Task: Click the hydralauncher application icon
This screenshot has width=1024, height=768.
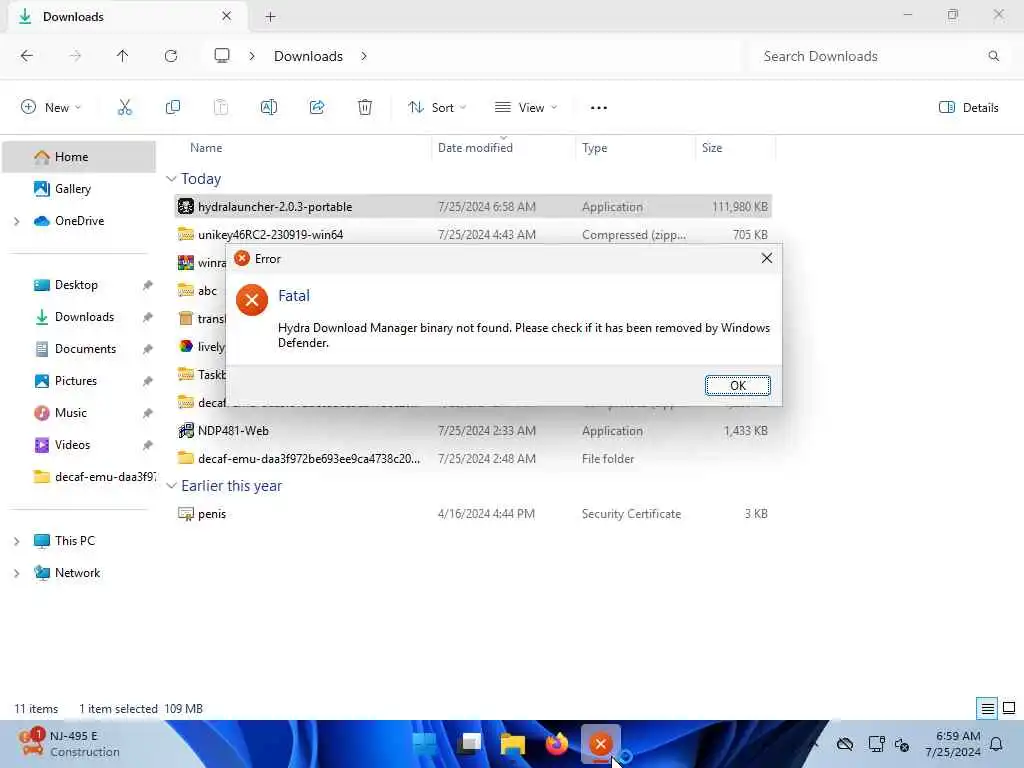Action: [x=185, y=206]
